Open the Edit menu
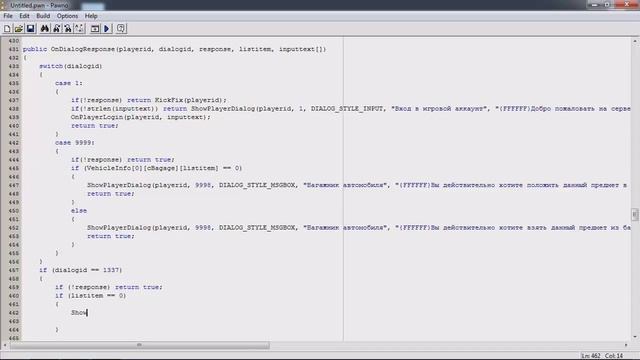This screenshot has height=360, width=640. tap(24, 16)
